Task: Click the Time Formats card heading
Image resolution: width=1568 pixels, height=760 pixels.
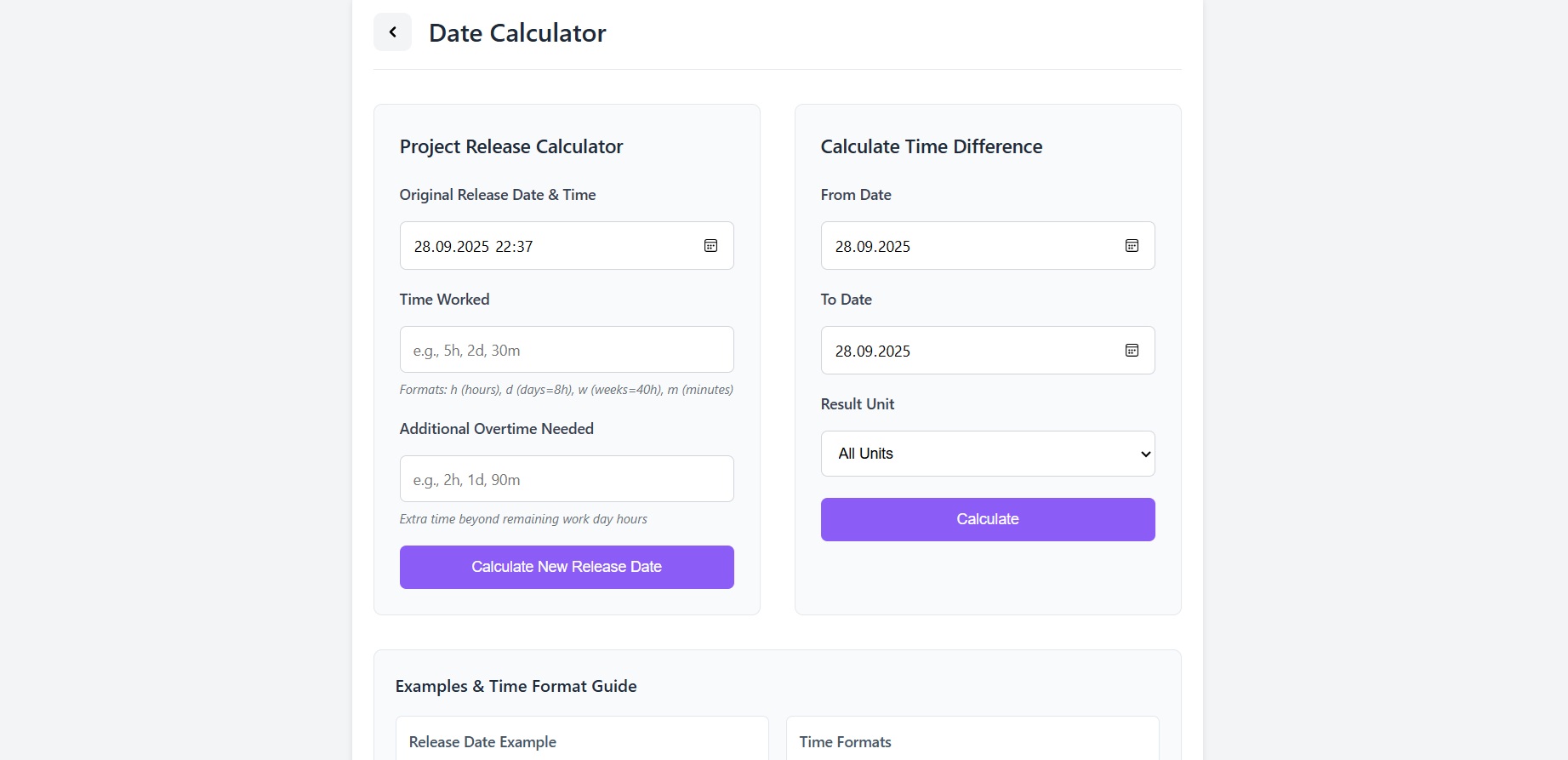Action: pyautogui.click(x=845, y=742)
